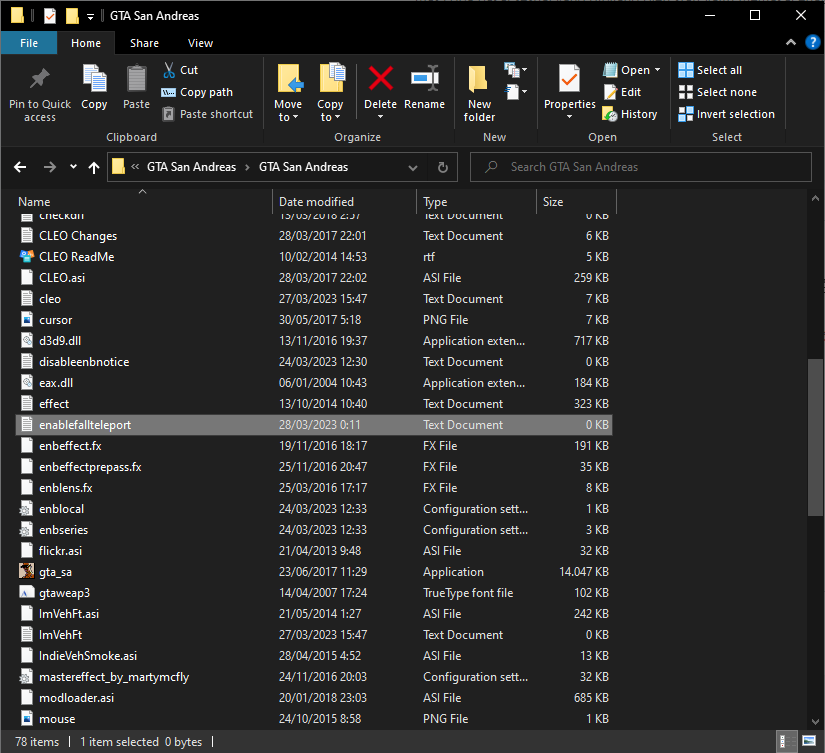Click Open in the Open group
Image resolution: width=825 pixels, height=753 pixels.
[627, 70]
